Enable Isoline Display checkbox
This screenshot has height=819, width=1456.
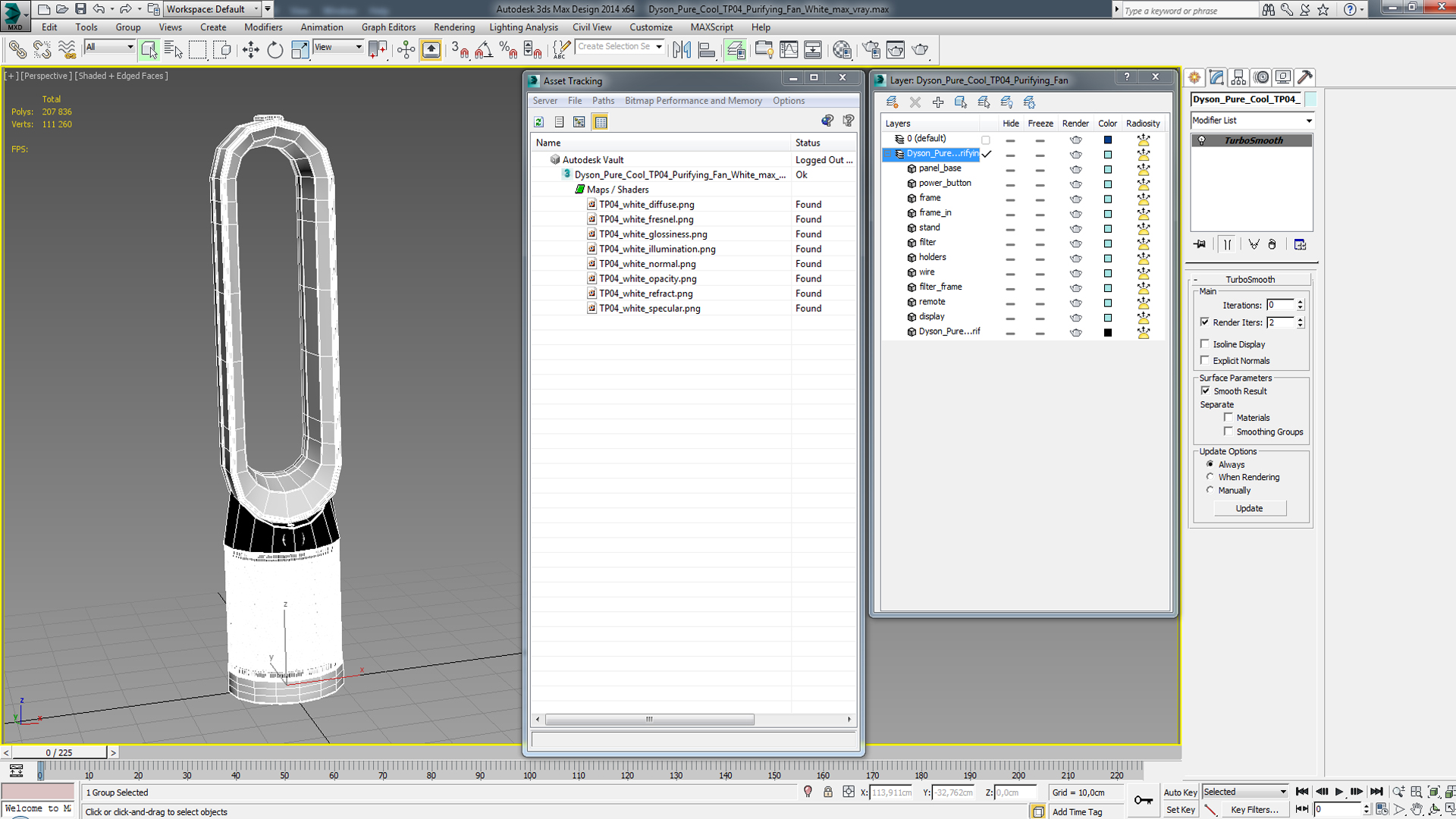click(x=1205, y=344)
